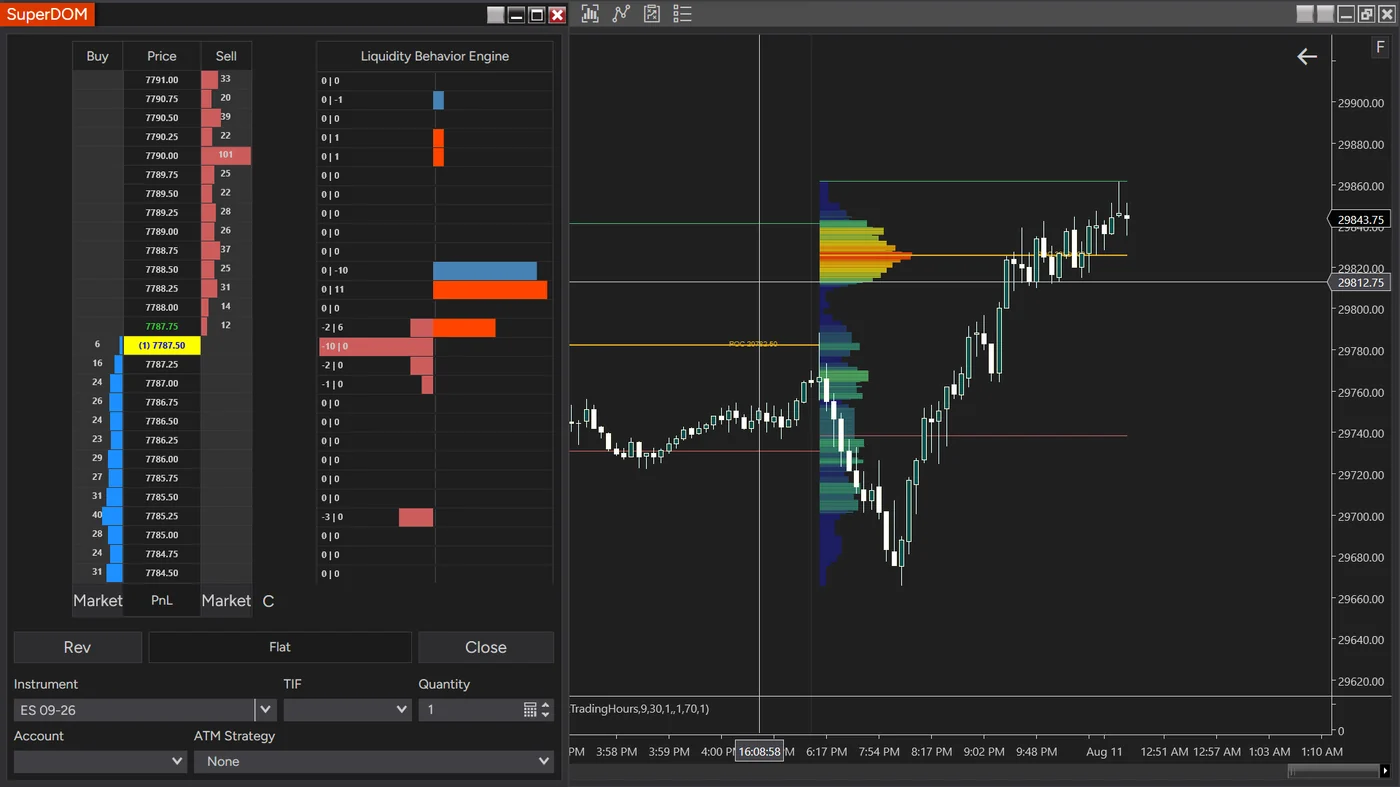Screen dimensions: 1400x787
Task: Click the Quantity input field
Action: click(x=470, y=710)
